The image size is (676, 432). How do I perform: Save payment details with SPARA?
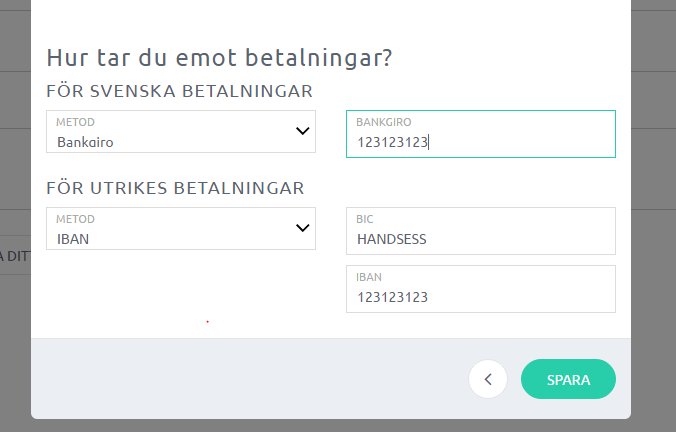(568, 379)
